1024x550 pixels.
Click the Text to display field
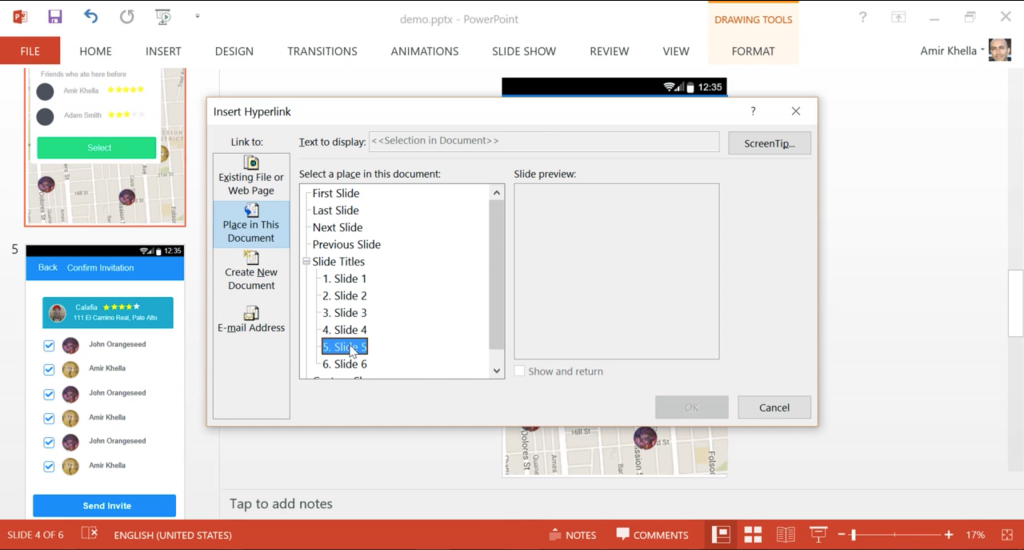click(543, 141)
